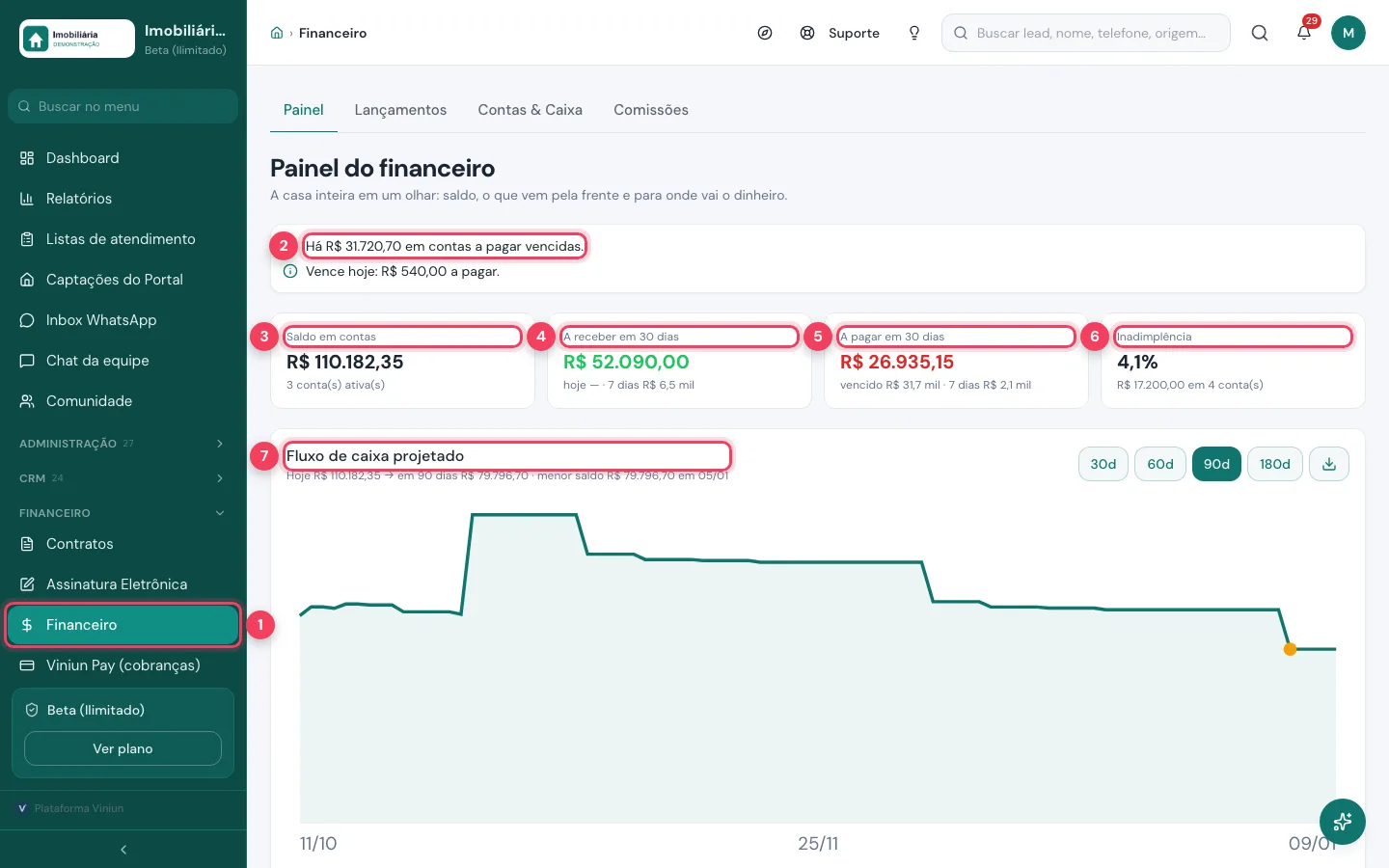This screenshot has height=868, width=1389.
Task: Switch to the Painel tab
Action: [x=303, y=110]
